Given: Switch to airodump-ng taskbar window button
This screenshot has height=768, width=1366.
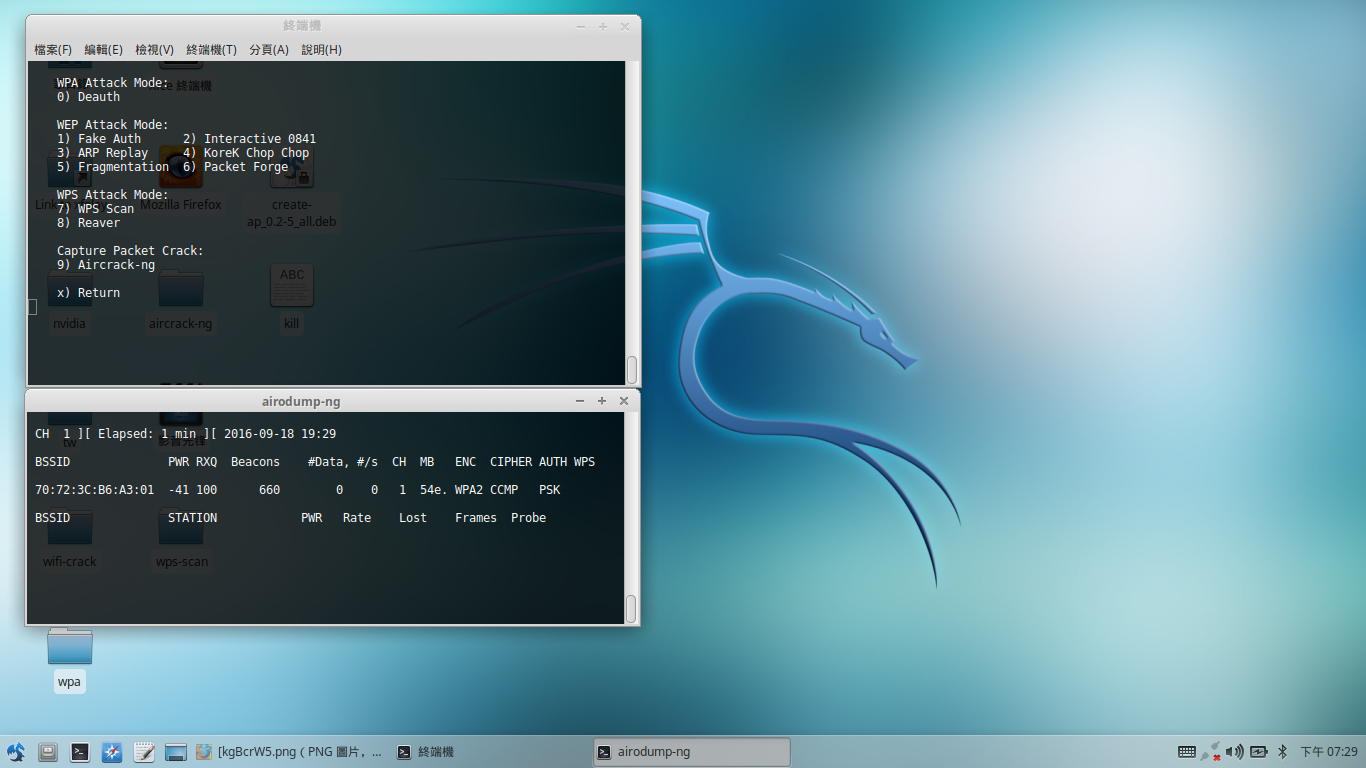Looking at the screenshot, I should pyautogui.click(x=691, y=752).
